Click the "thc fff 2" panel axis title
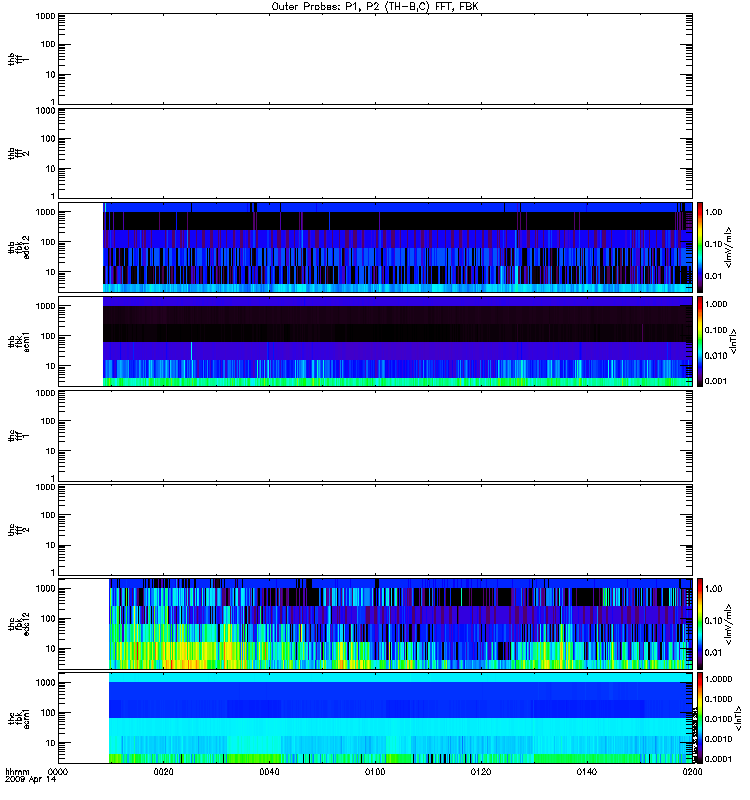The width and height of the screenshot is (750, 800). (x=18, y=530)
